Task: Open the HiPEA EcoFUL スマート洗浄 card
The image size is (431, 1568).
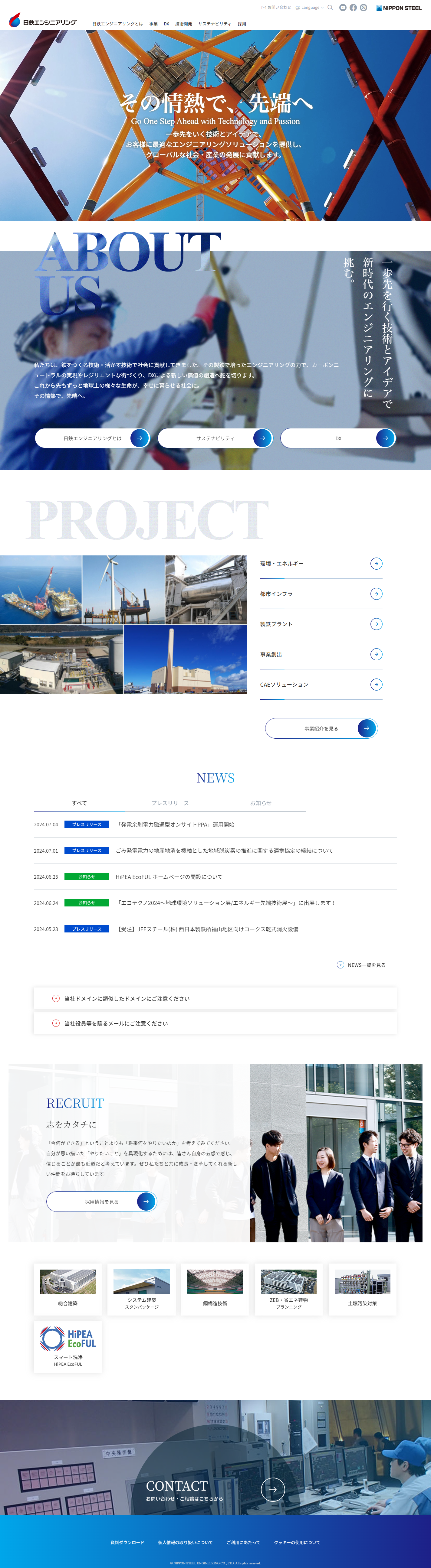Action: click(x=68, y=1346)
